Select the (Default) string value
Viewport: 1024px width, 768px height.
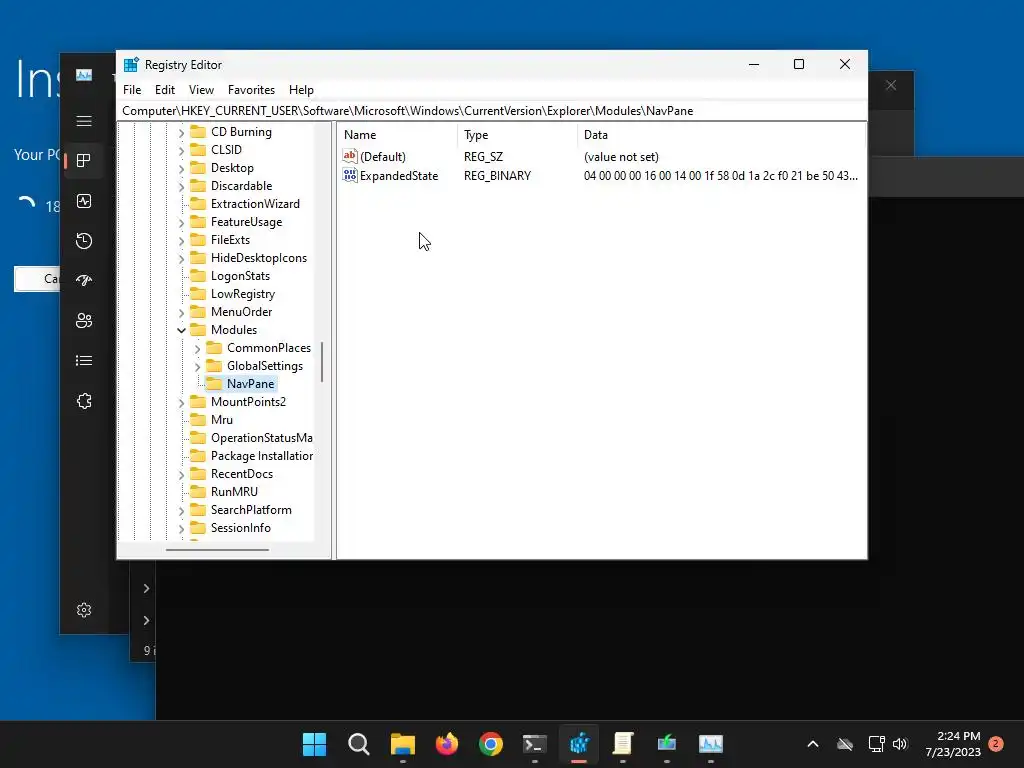[x=382, y=157]
